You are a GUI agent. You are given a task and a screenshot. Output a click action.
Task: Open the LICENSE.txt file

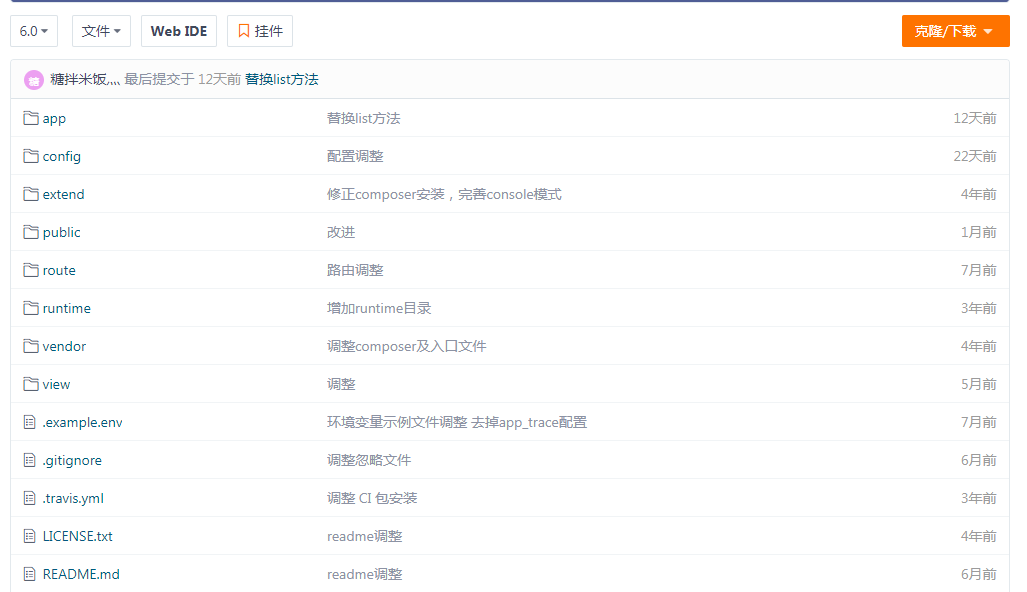click(x=77, y=536)
